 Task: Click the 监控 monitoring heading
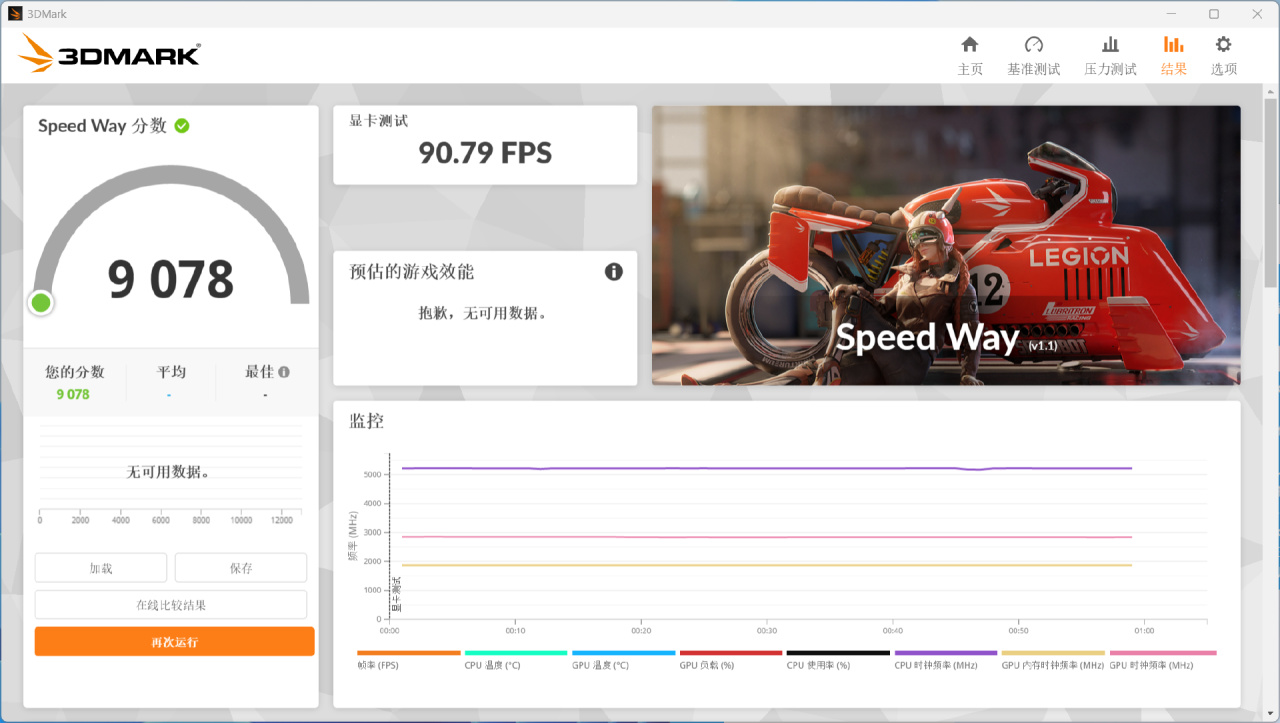[x=366, y=421]
